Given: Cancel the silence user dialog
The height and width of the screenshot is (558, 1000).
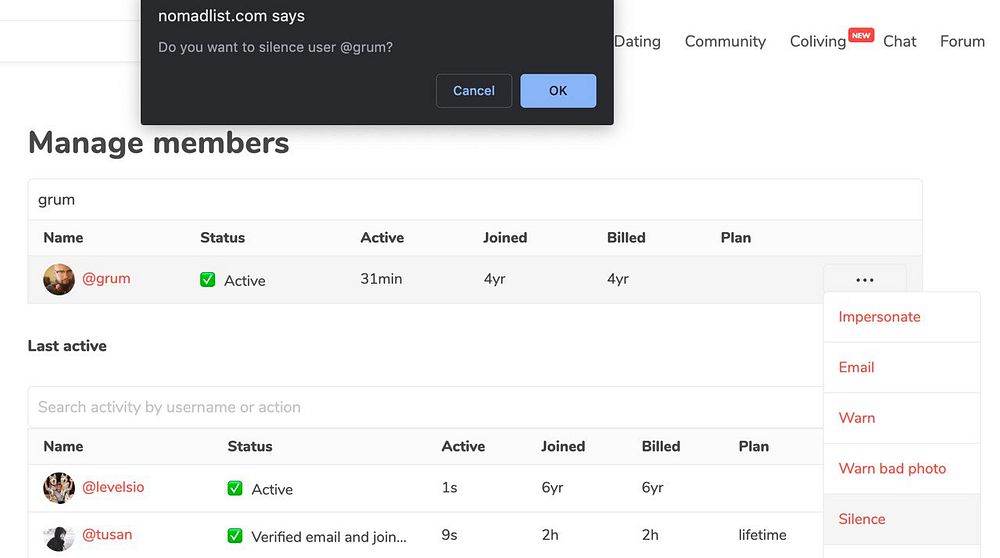Looking at the screenshot, I should [x=473, y=91].
